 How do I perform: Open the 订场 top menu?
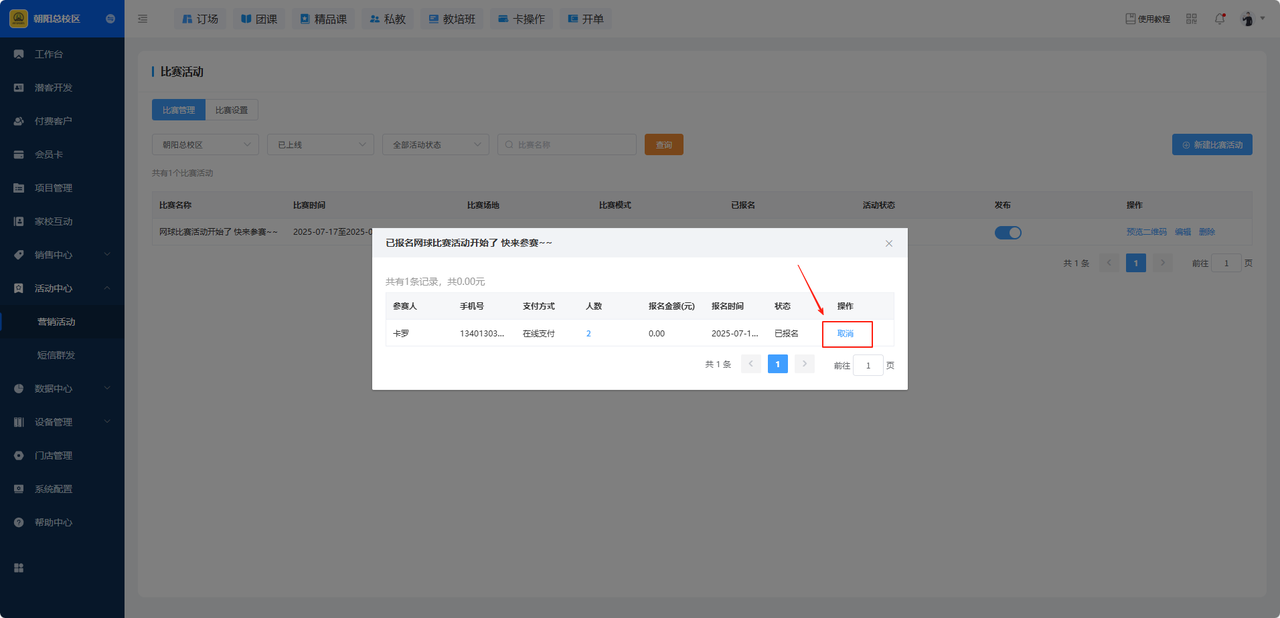click(200, 18)
